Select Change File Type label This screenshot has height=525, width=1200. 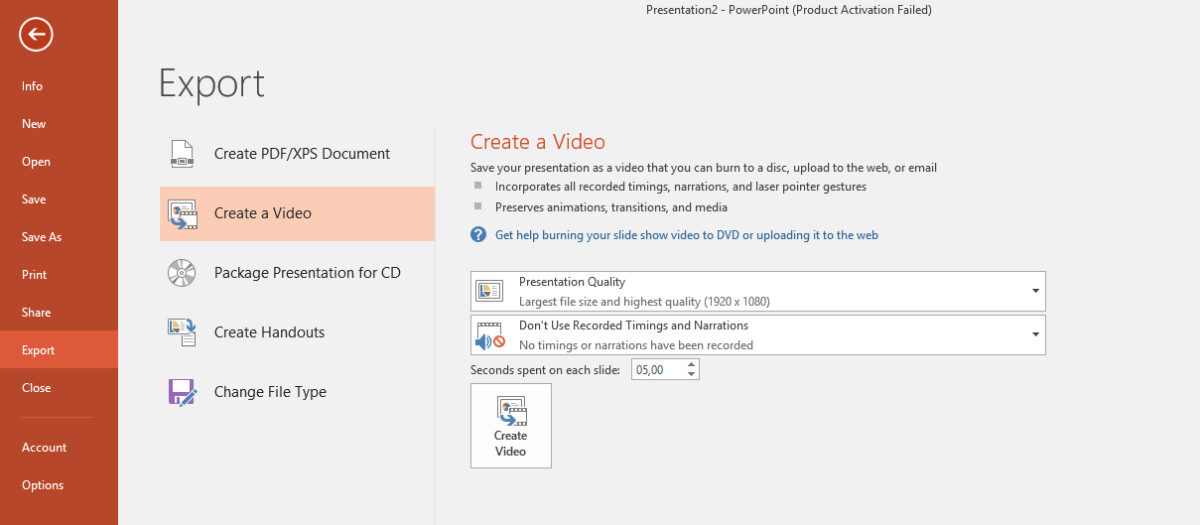coord(270,392)
